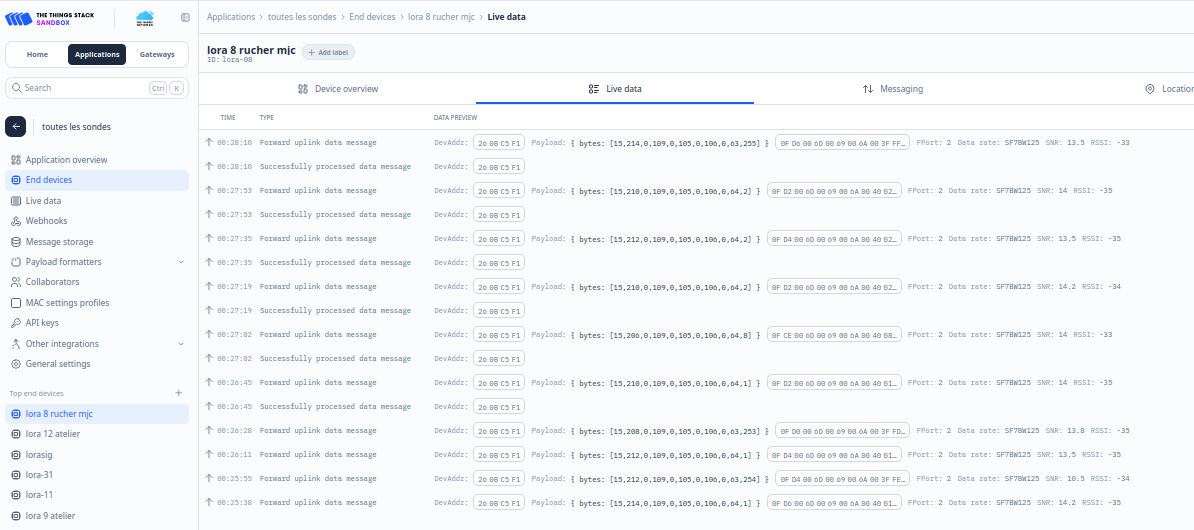This screenshot has height=530, width=1194.
Task: Go to the Home section
Action: tap(37, 55)
